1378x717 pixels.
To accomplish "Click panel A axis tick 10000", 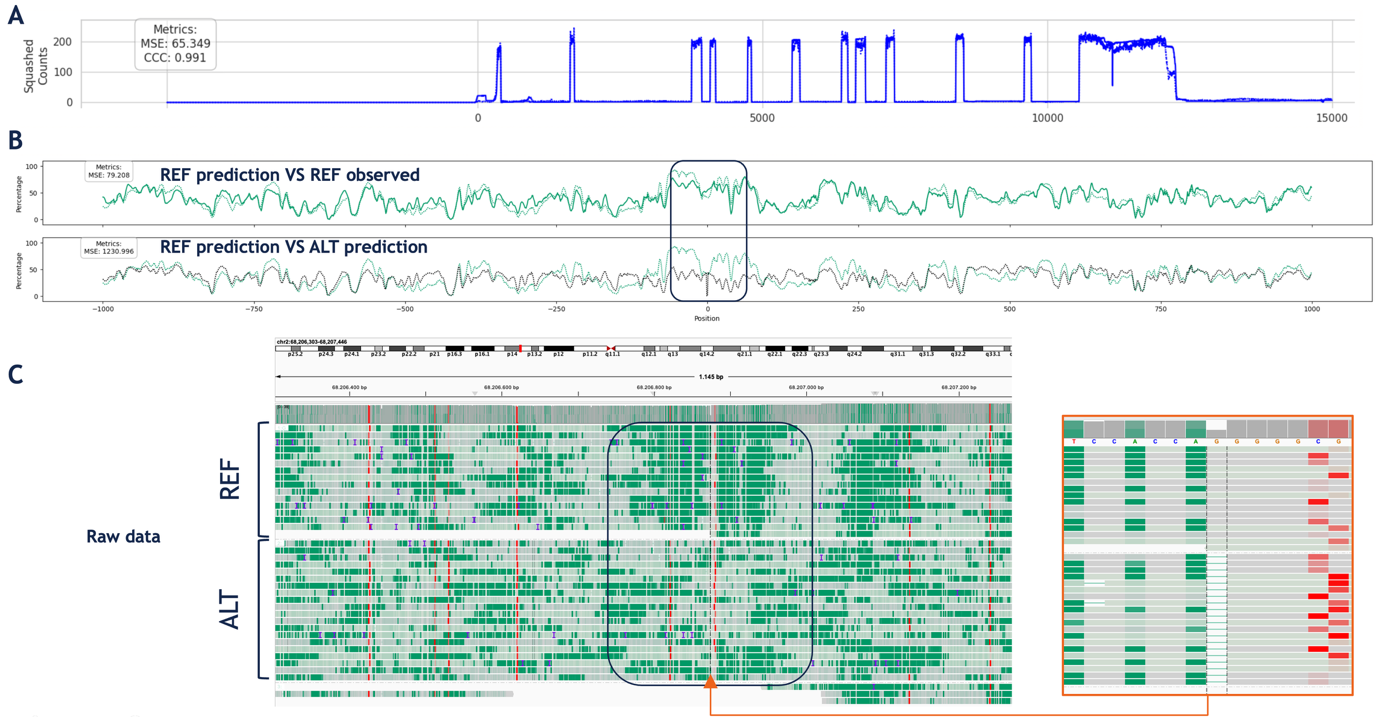I will 1047,118.
